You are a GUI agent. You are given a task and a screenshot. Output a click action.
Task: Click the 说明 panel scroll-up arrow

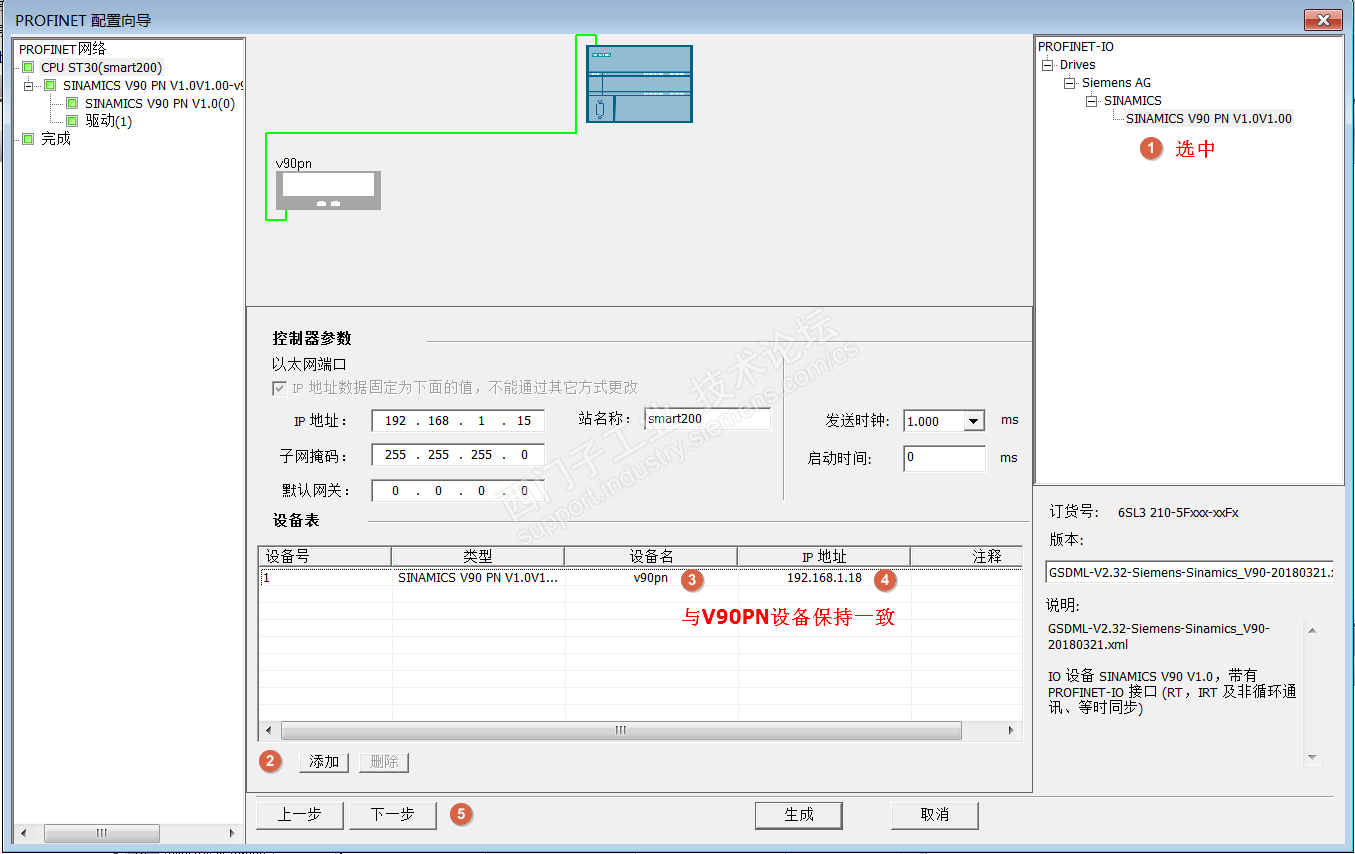(x=1313, y=630)
